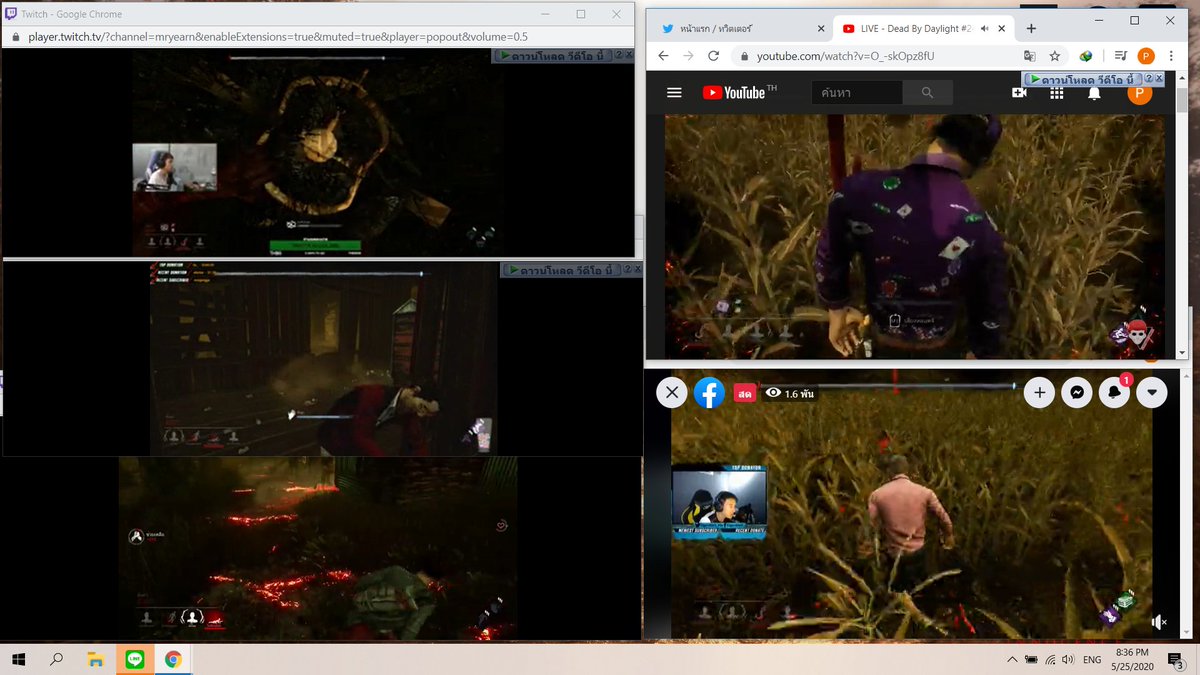Close the download bar on top Twitch stream
The image size is (1200, 675).
(630, 56)
